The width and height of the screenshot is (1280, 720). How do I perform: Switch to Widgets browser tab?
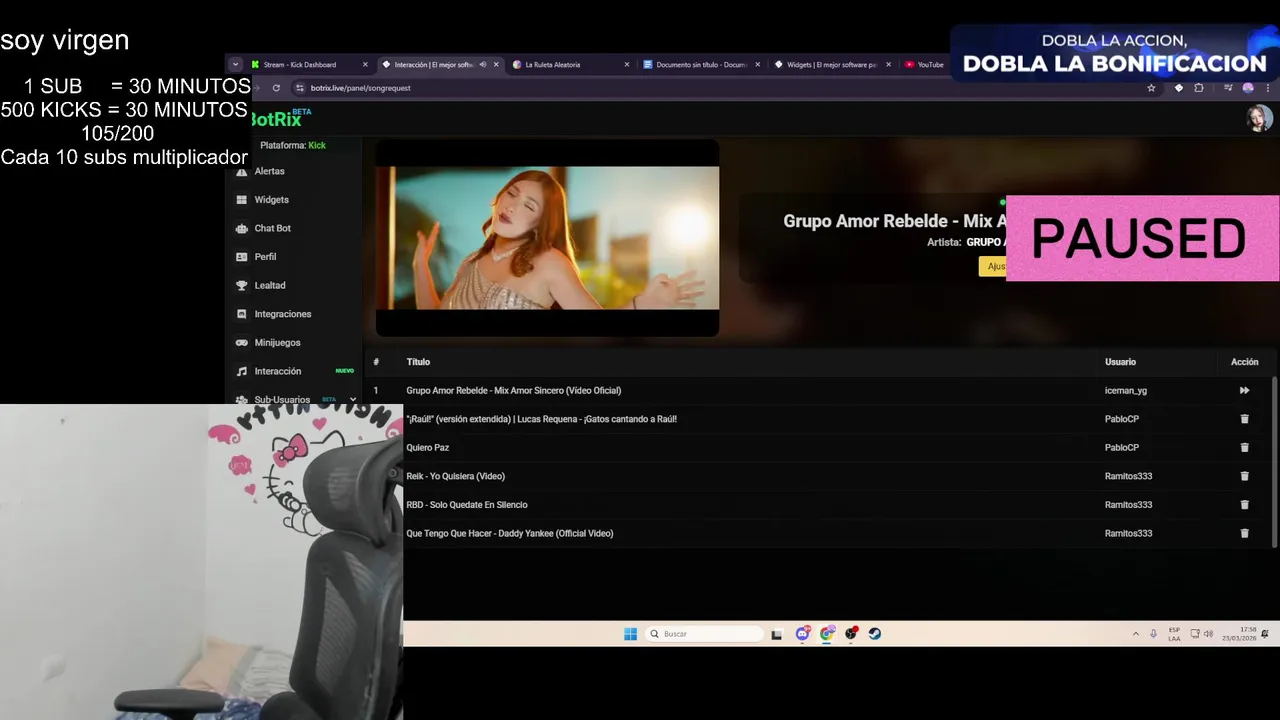[x=830, y=65]
